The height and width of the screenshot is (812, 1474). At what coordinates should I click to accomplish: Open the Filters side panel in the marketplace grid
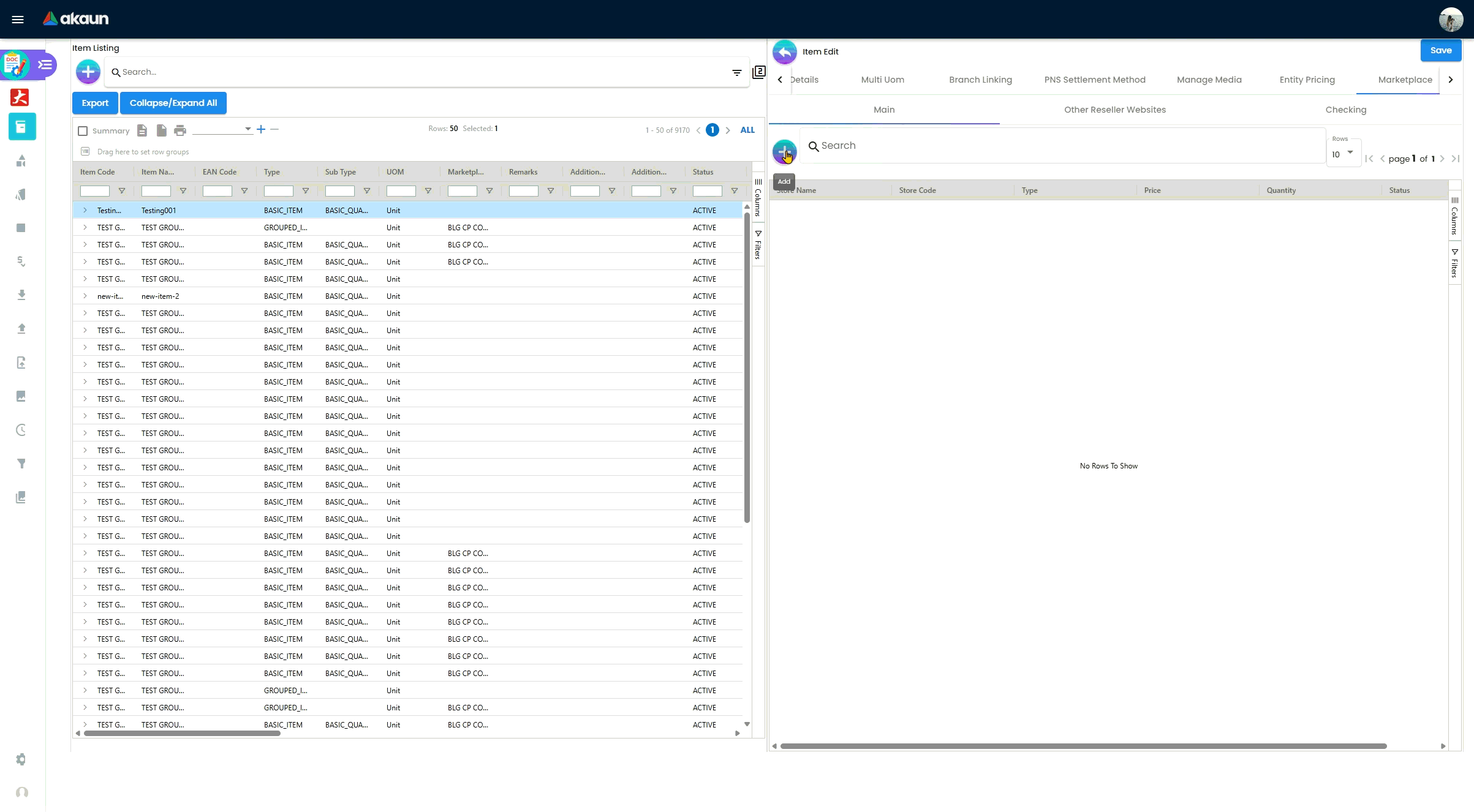pyautogui.click(x=1454, y=263)
